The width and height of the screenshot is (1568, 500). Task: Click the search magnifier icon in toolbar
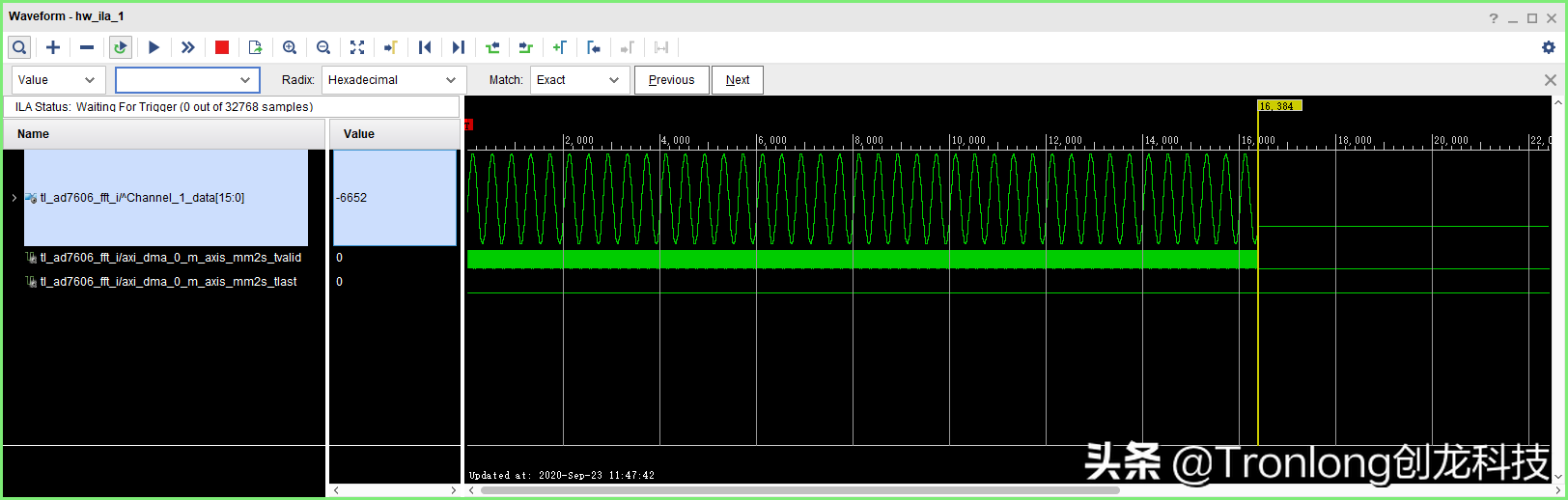(19, 47)
